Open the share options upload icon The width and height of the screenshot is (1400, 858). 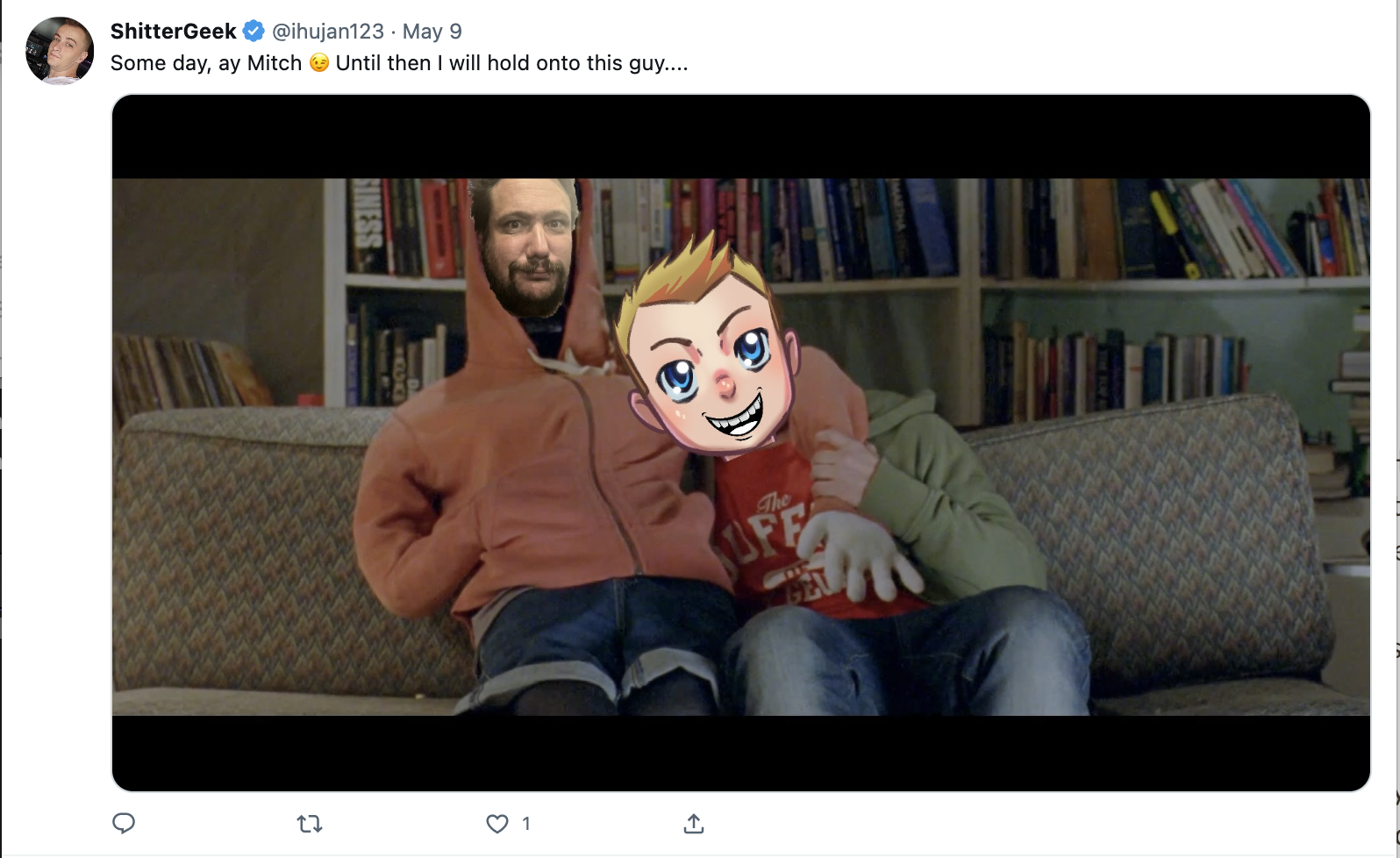pyautogui.click(x=694, y=823)
